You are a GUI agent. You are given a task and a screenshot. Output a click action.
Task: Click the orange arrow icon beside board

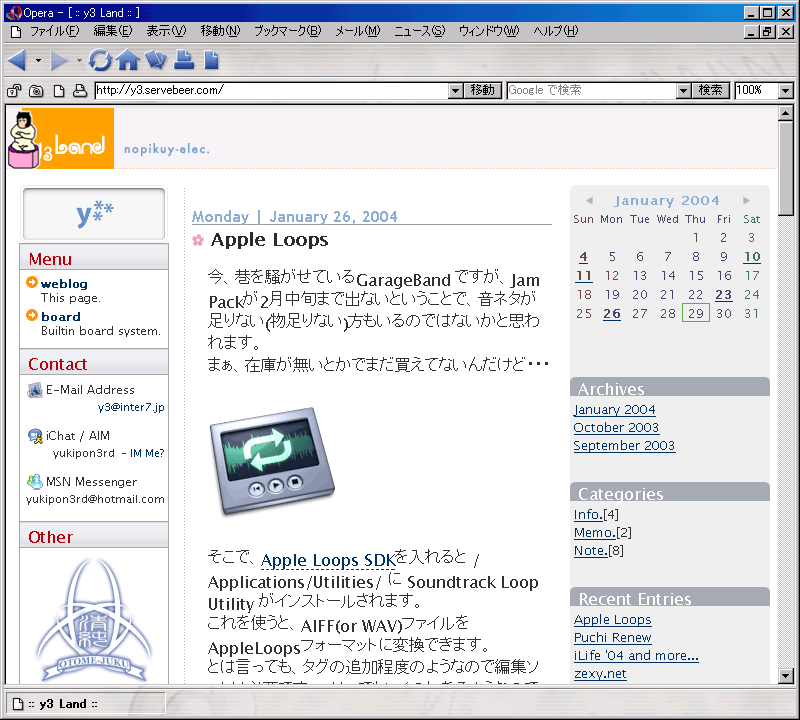click(x=32, y=315)
